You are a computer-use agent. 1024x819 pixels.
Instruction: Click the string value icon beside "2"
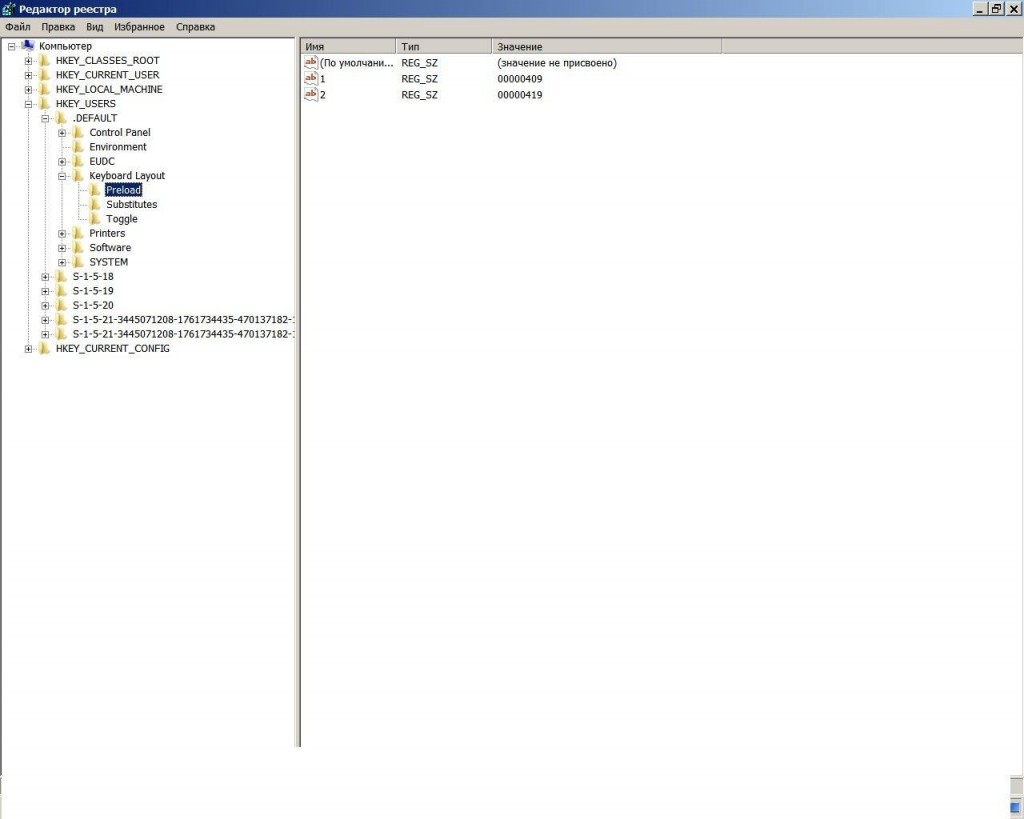click(310, 94)
